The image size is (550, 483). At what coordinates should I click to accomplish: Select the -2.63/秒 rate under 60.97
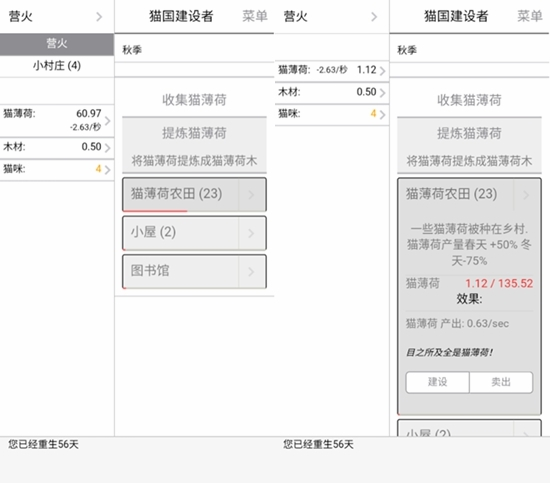pyautogui.click(x=86, y=127)
